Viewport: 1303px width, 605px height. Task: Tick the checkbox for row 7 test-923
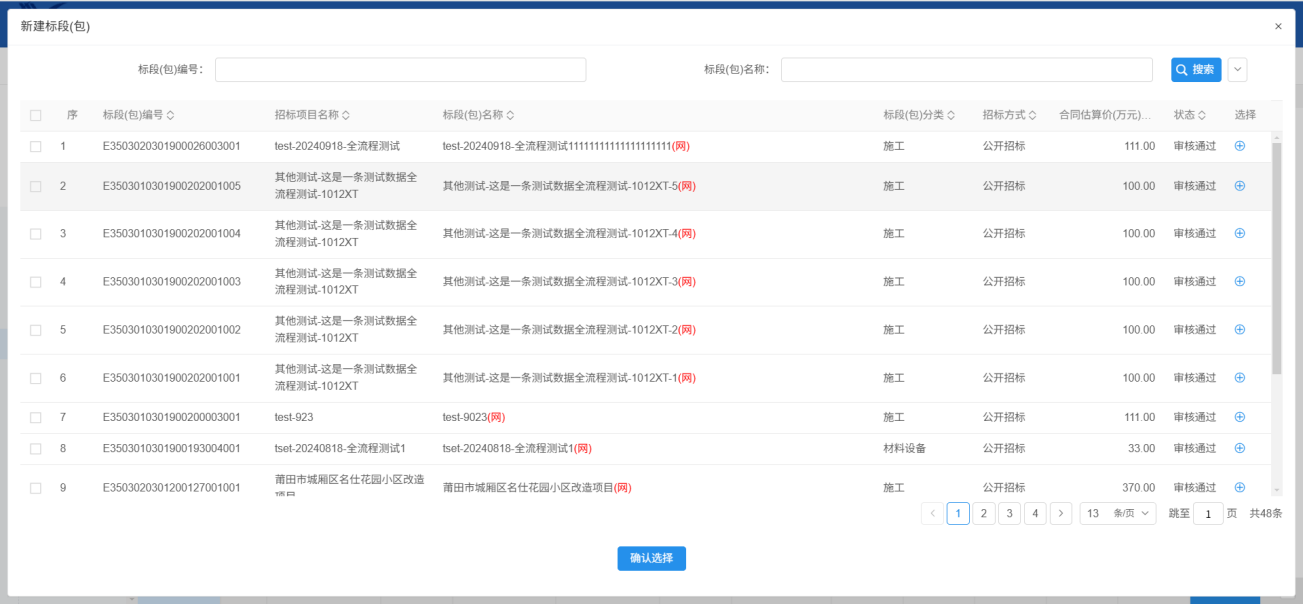click(x=36, y=417)
